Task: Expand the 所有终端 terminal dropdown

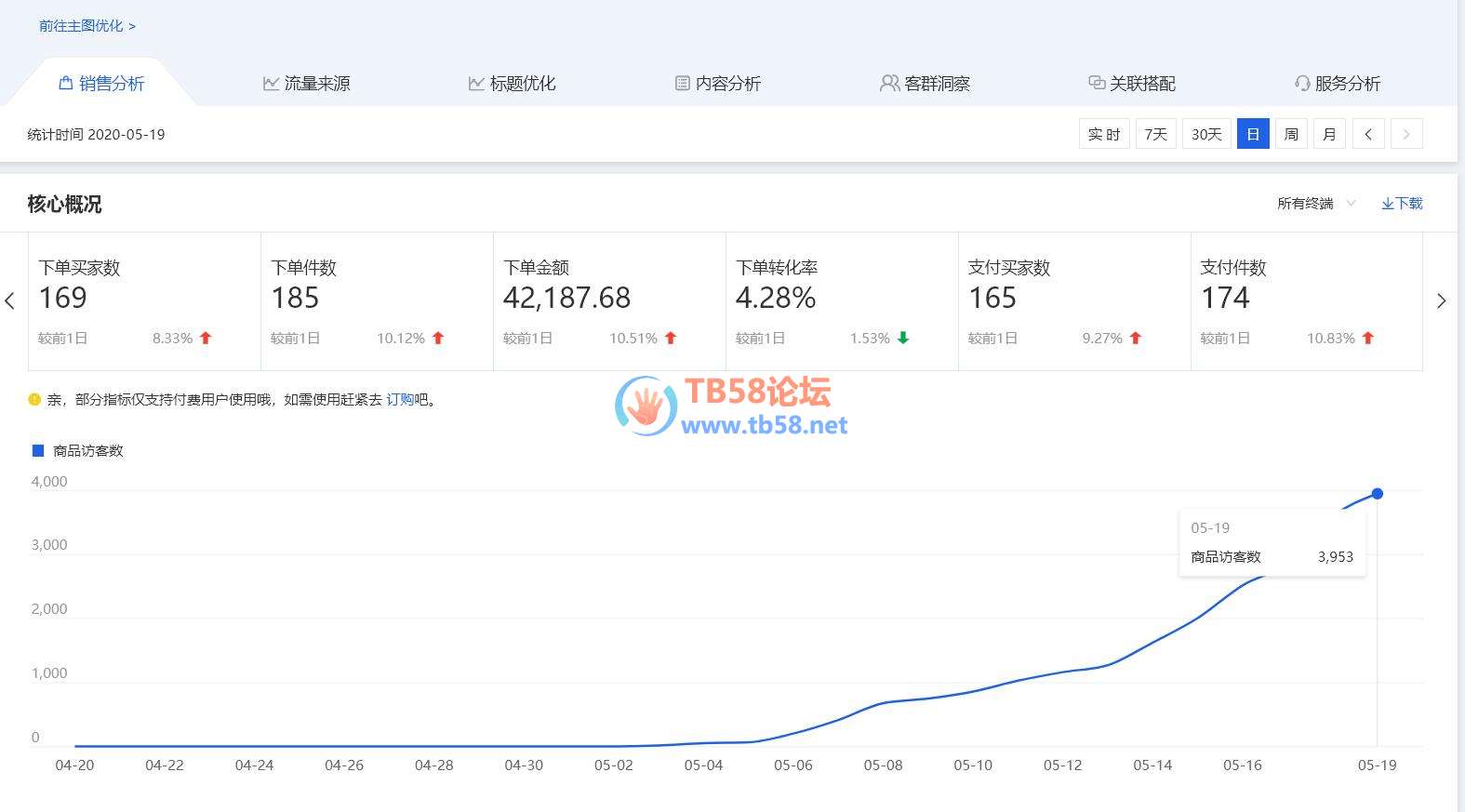Action: point(1315,204)
